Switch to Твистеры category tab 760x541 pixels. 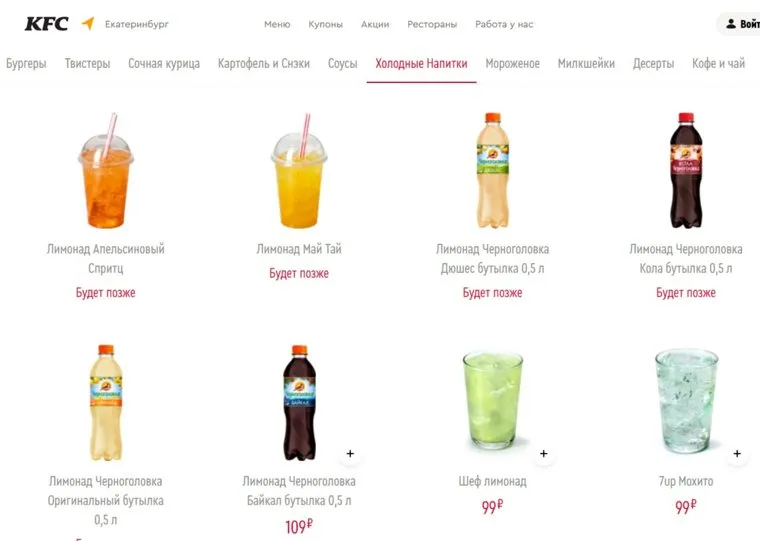pos(87,64)
